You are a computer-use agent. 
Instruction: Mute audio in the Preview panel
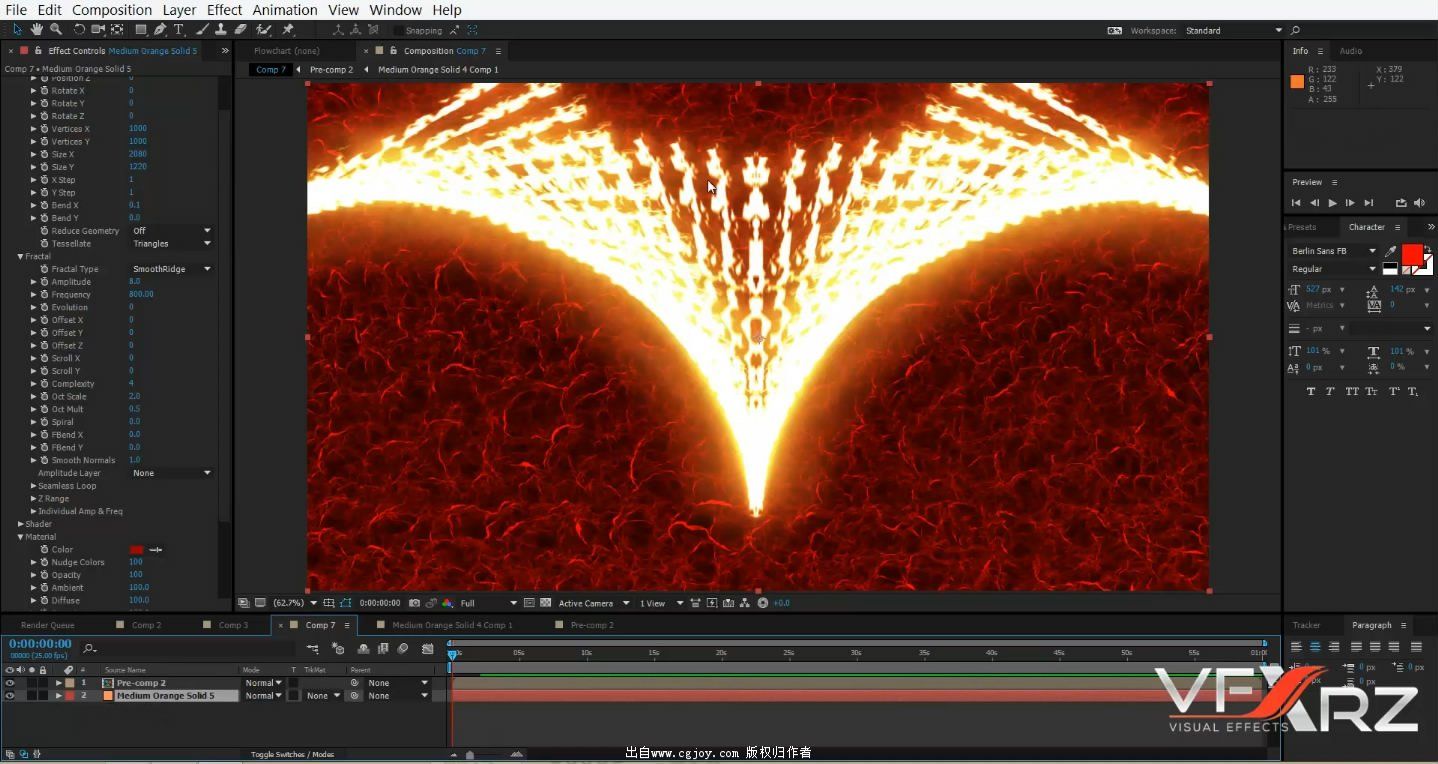(x=1420, y=203)
